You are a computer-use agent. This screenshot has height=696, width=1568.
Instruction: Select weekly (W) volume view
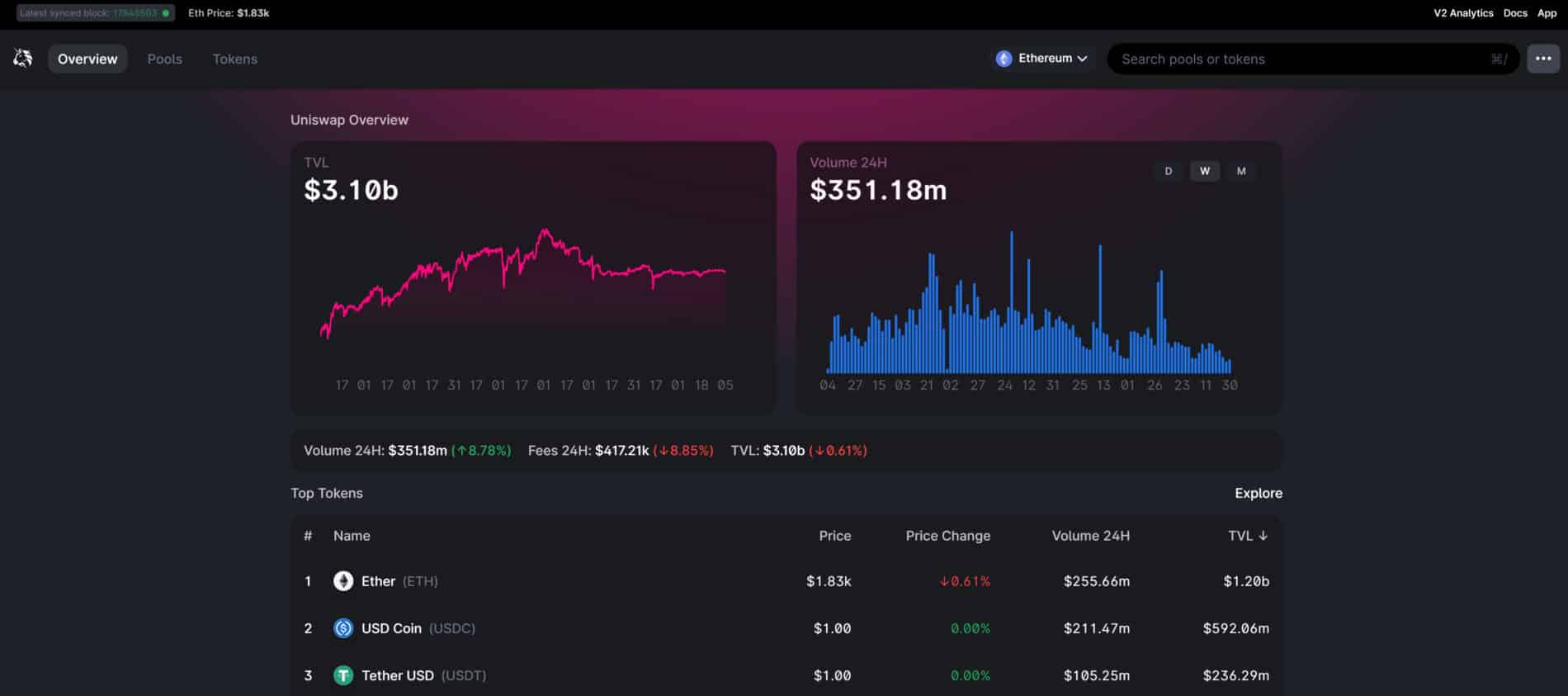tap(1204, 171)
